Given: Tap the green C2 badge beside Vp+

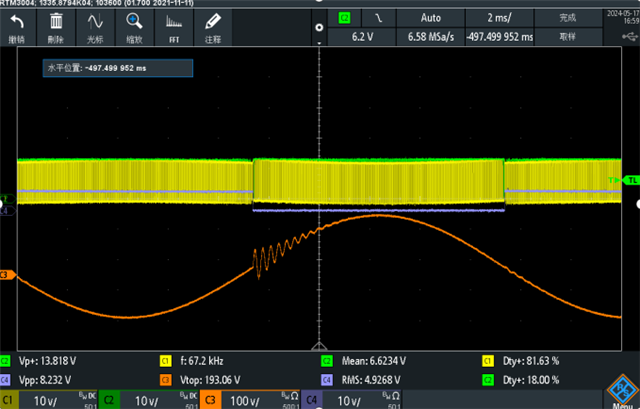Looking at the screenshot, I should (5, 361).
